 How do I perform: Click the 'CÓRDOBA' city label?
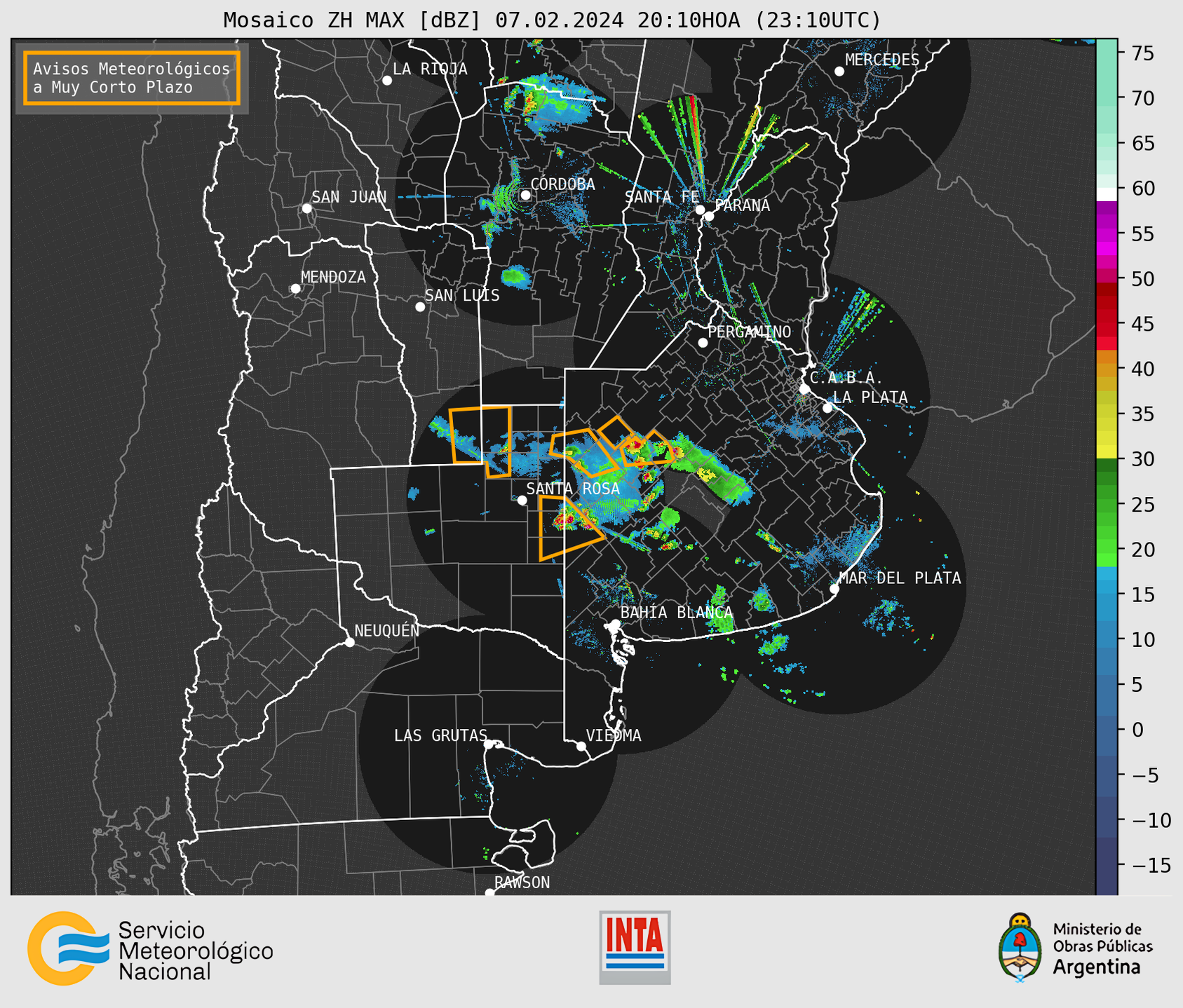[x=563, y=184]
